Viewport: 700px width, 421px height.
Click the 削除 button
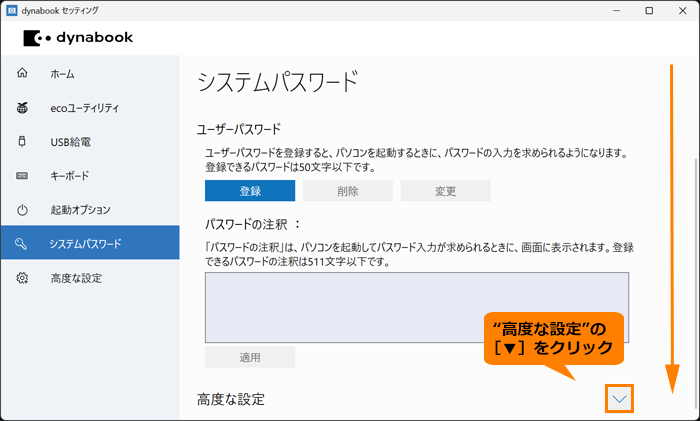point(348,191)
